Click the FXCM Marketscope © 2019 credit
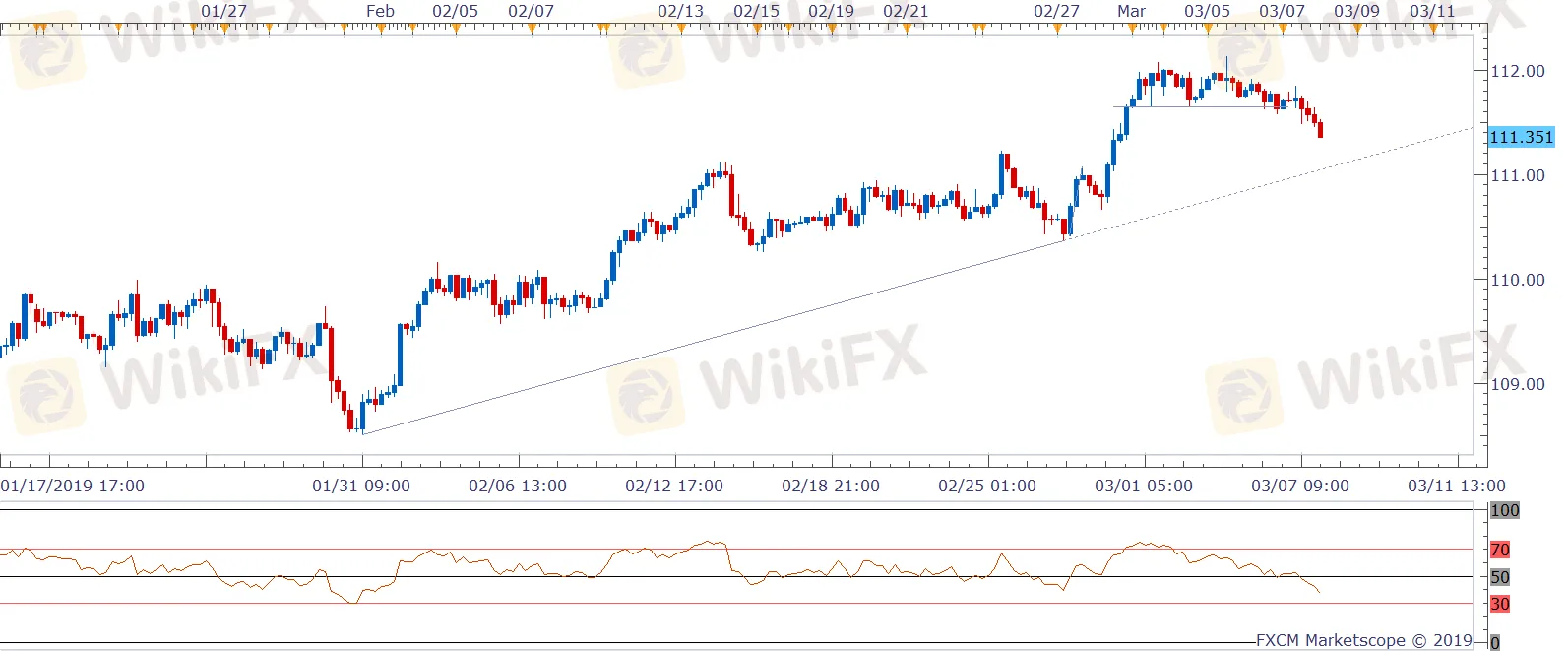Image resolution: width=1568 pixels, height=651 pixels. coord(1364,640)
